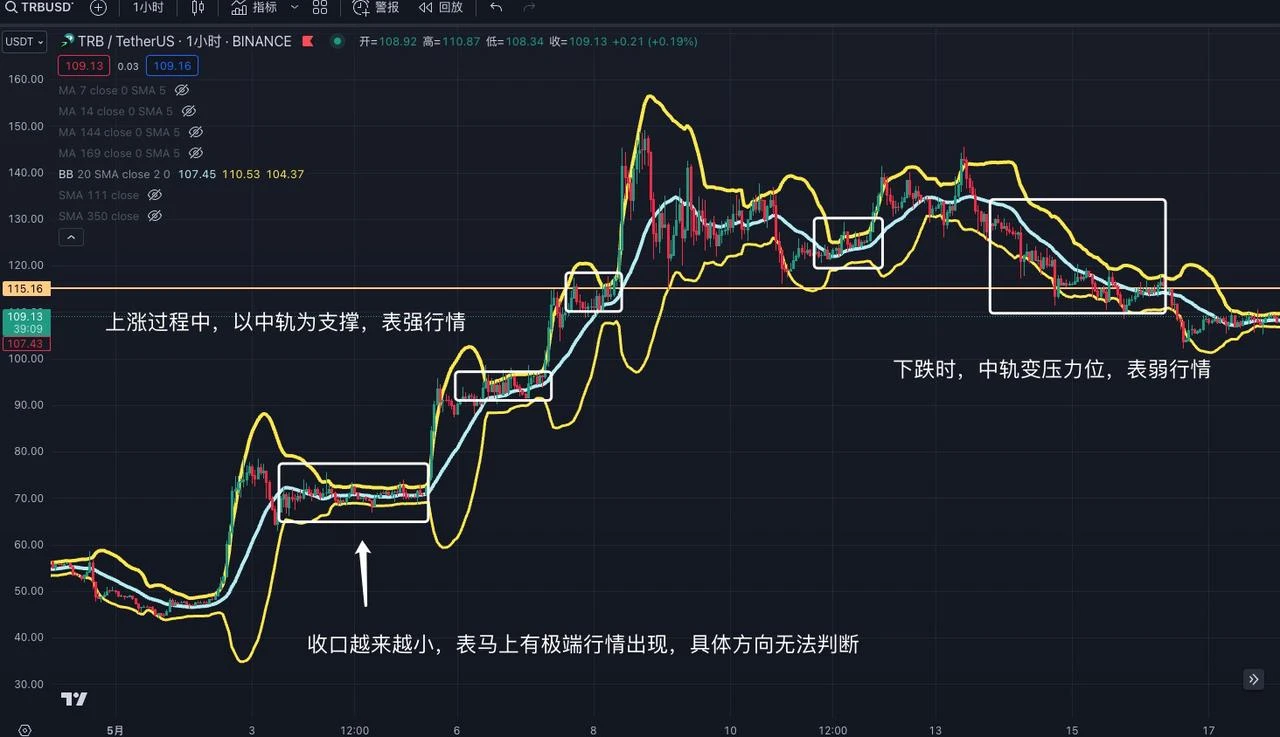Click the 115.16 price line label
Image resolution: width=1280 pixels, height=737 pixels.
[26, 288]
